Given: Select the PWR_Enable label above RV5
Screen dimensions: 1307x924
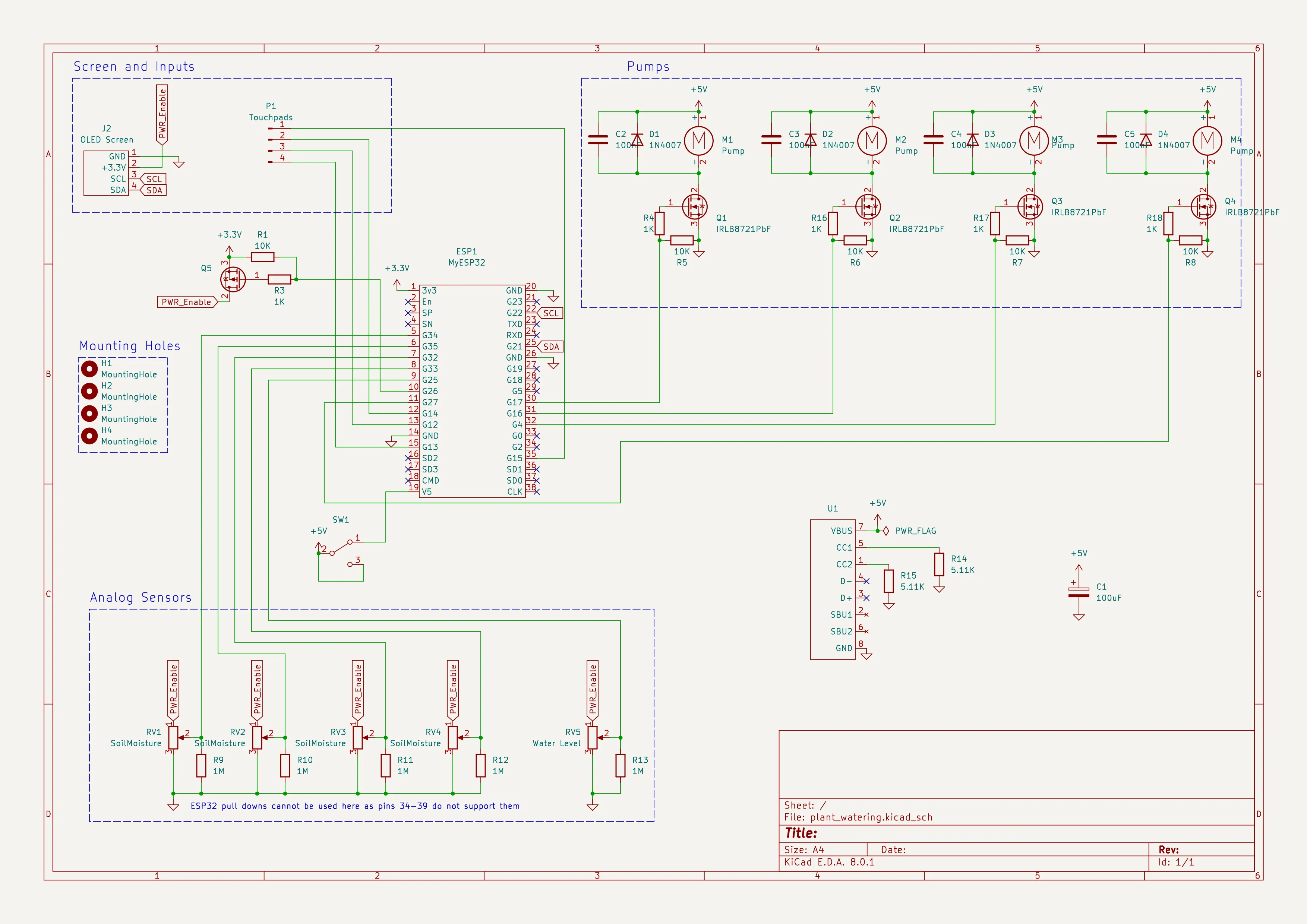Looking at the screenshot, I should tap(593, 690).
